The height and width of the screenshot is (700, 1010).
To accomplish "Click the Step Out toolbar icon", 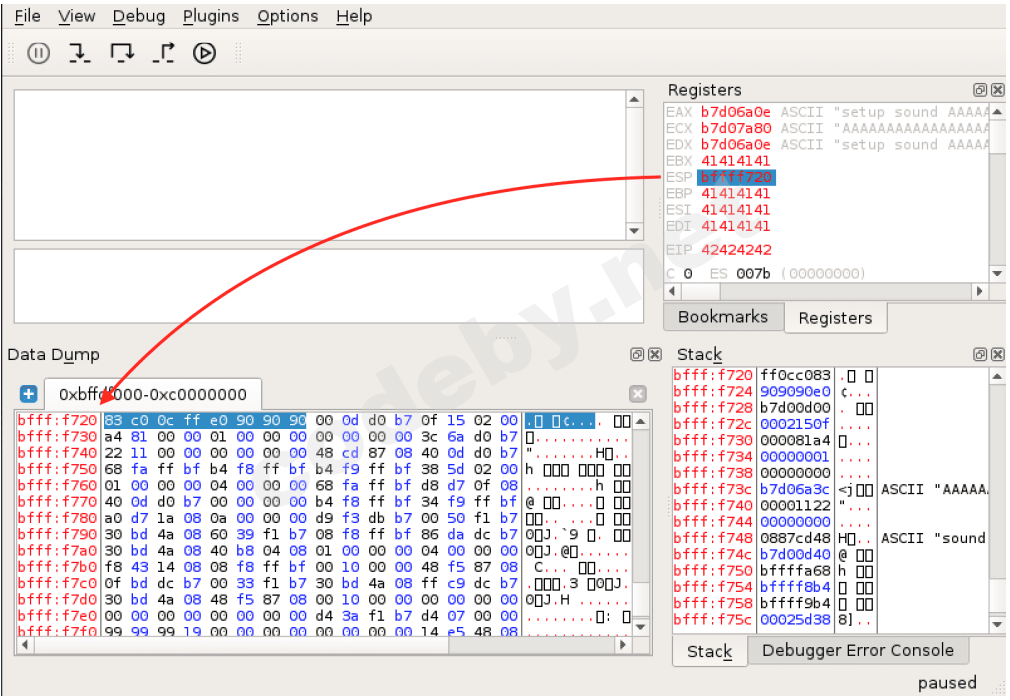I will (164, 53).
